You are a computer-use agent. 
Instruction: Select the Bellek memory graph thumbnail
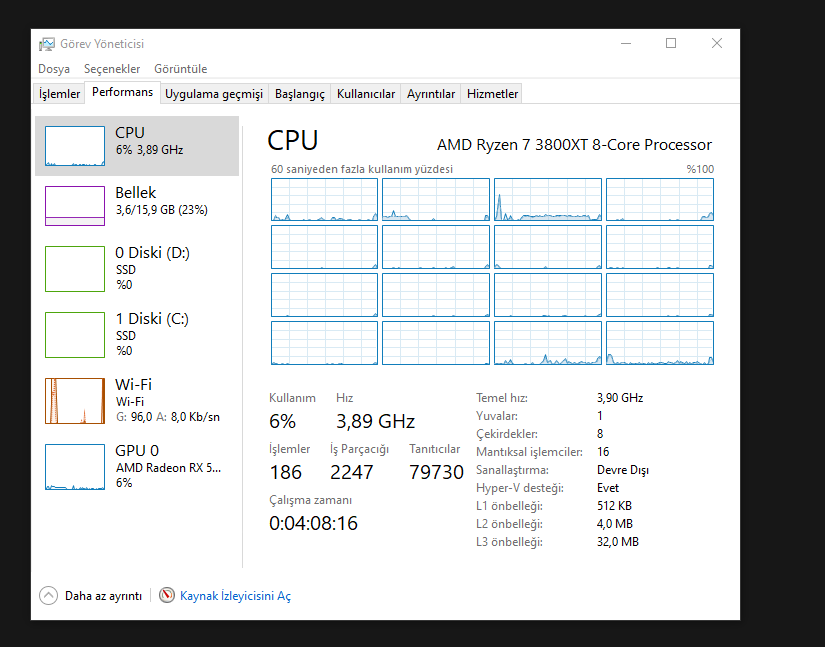coord(75,206)
